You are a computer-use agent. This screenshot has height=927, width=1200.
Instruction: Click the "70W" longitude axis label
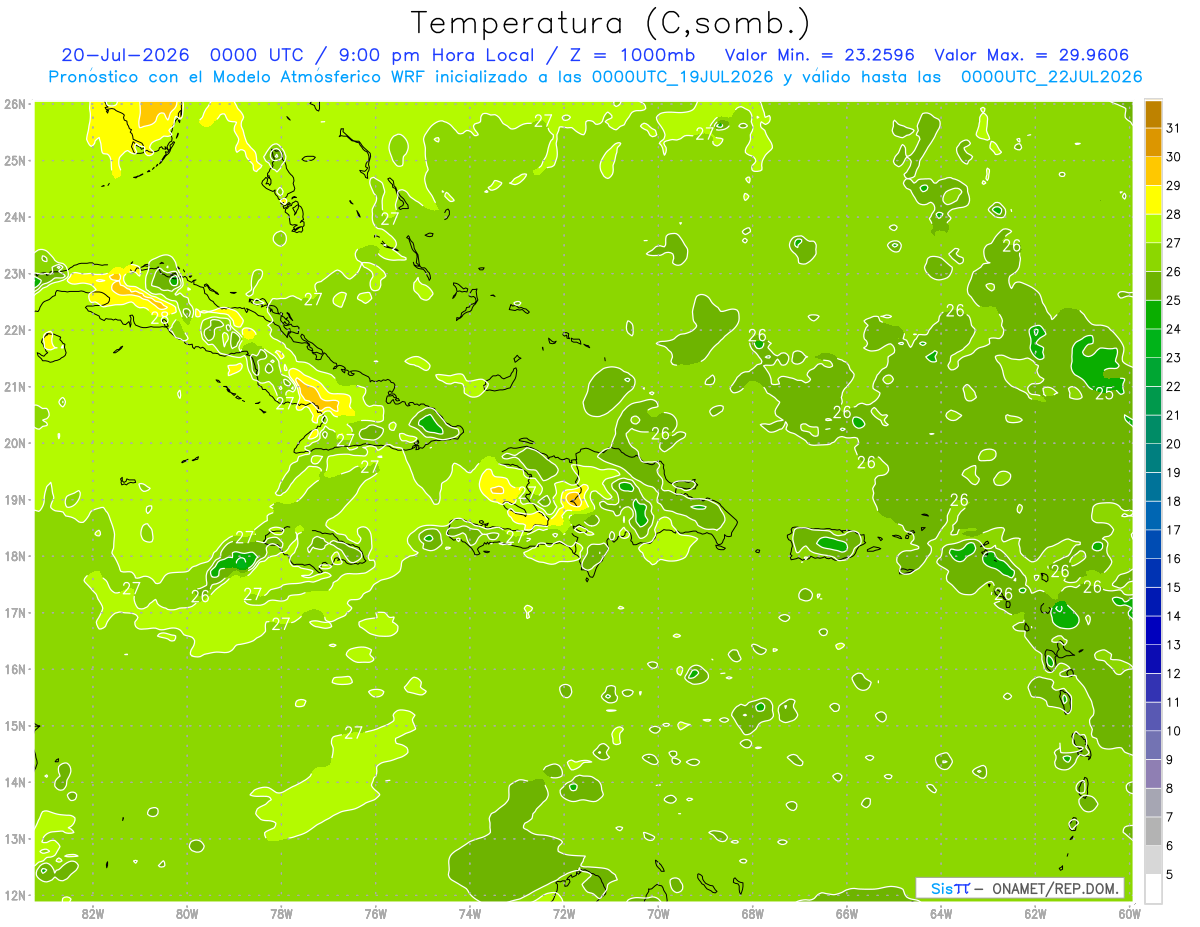click(658, 913)
